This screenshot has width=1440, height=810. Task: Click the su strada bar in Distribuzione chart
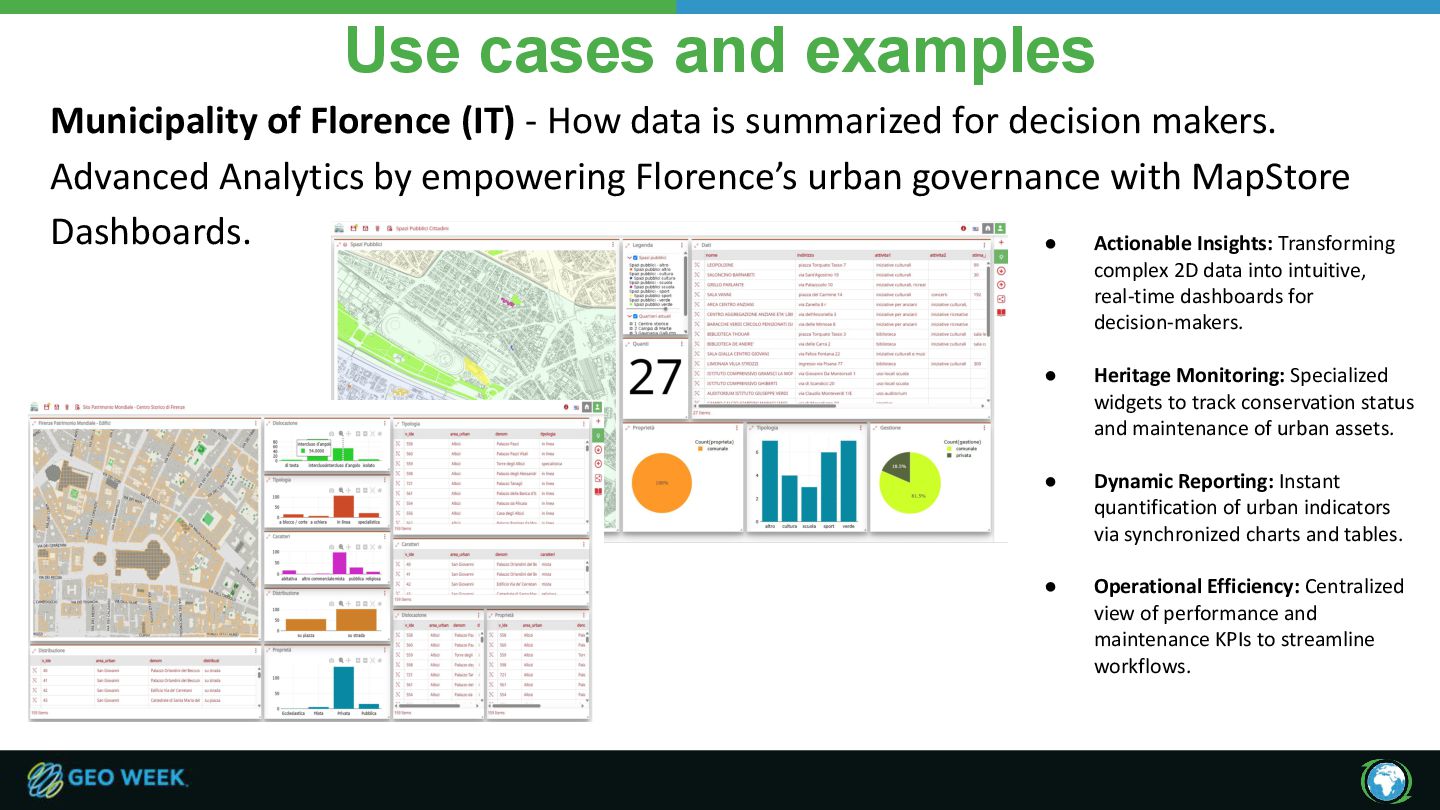point(356,620)
